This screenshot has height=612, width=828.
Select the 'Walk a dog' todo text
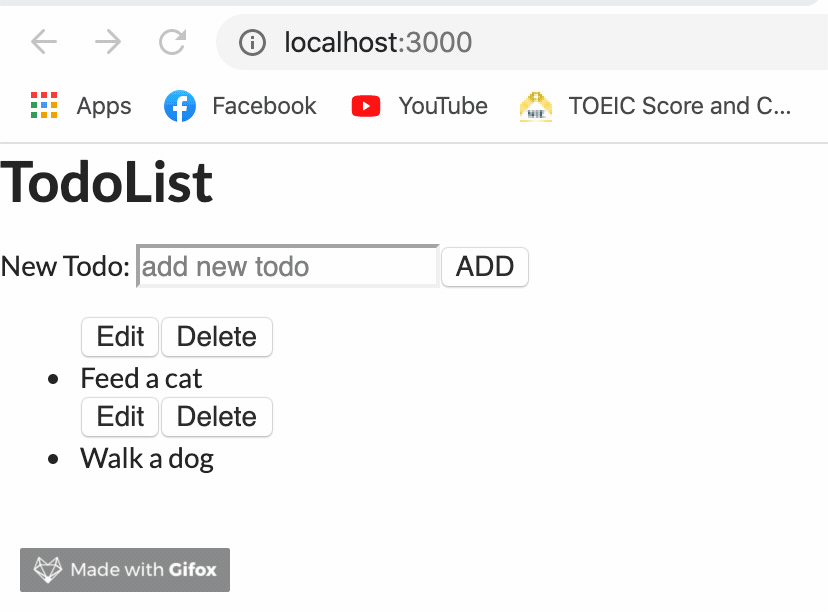(146, 458)
